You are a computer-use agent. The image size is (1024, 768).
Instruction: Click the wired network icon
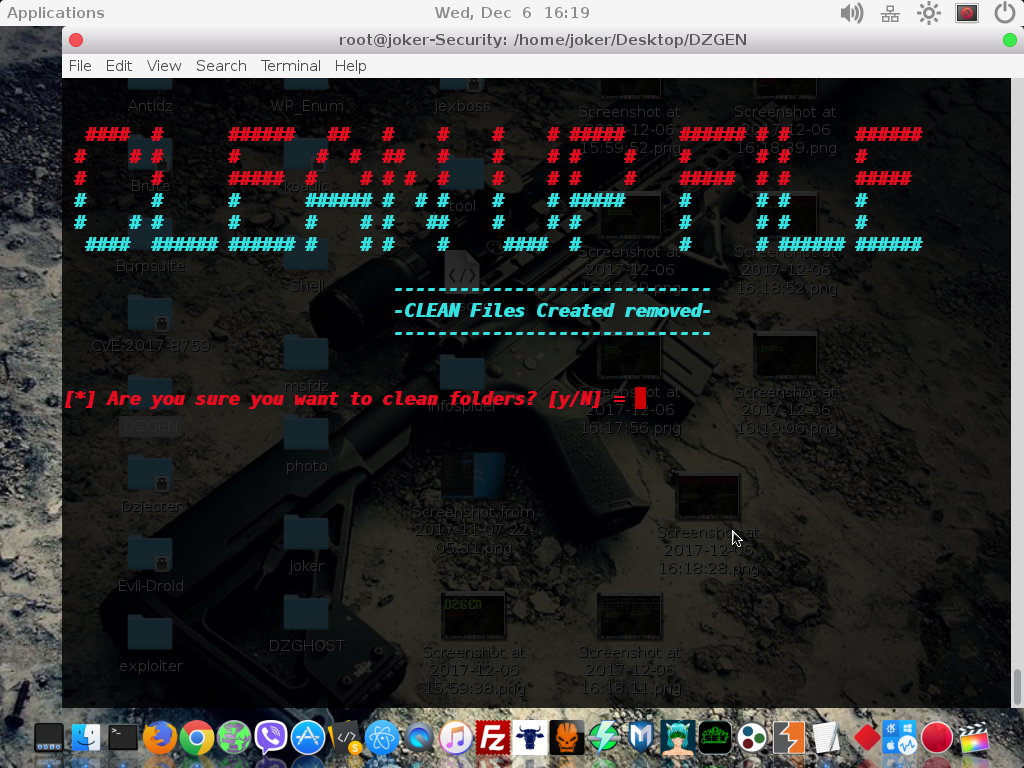[890, 13]
